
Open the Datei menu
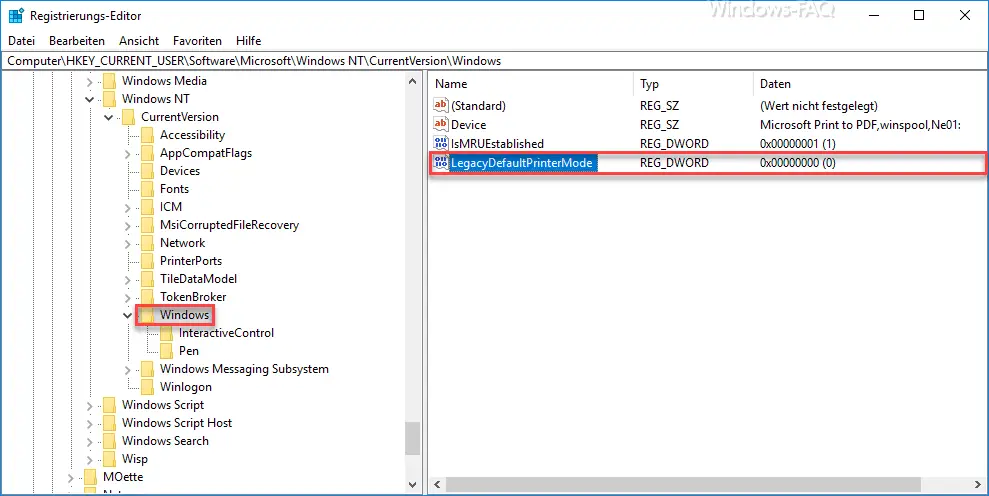click(x=21, y=40)
